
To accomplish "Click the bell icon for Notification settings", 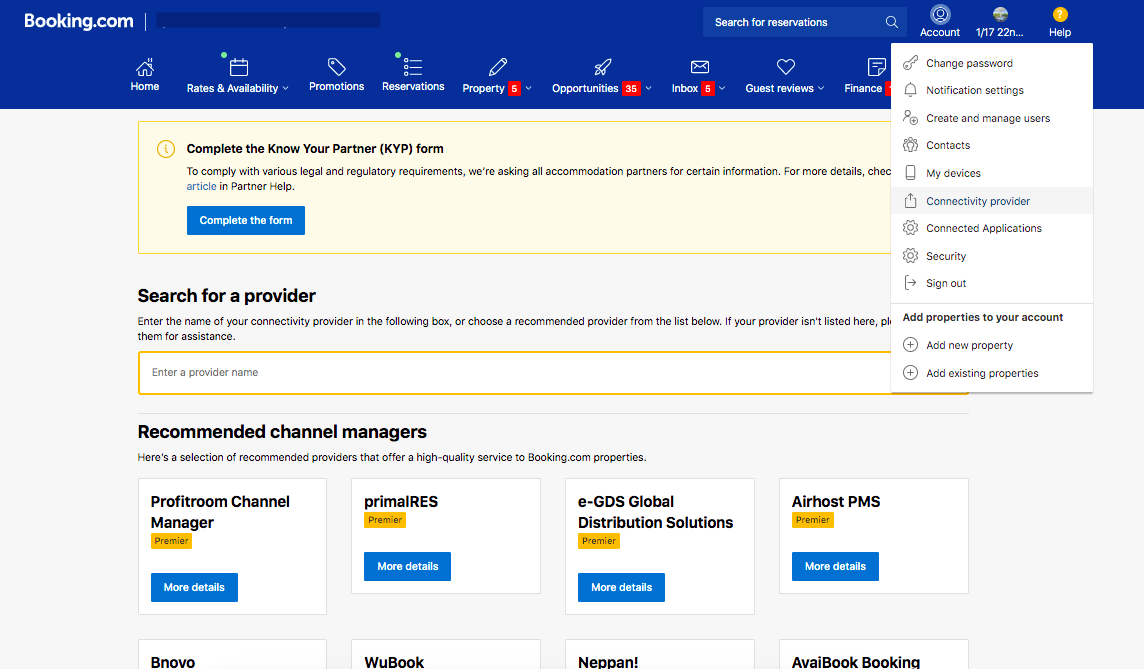I will [x=911, y=90].
